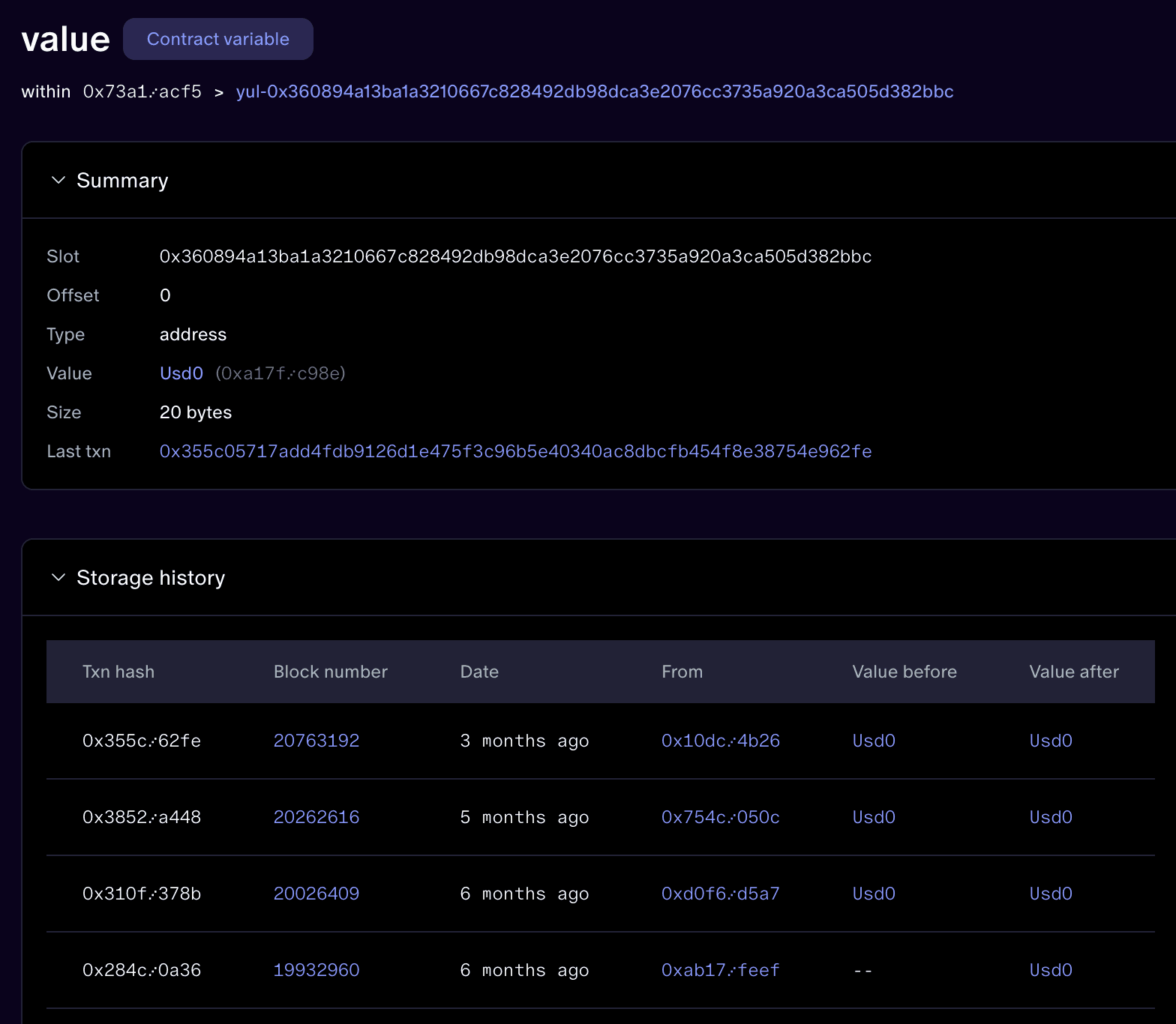Collapse the Summary section chevron
1176x1024 pixels.
[x=58, y=181]
